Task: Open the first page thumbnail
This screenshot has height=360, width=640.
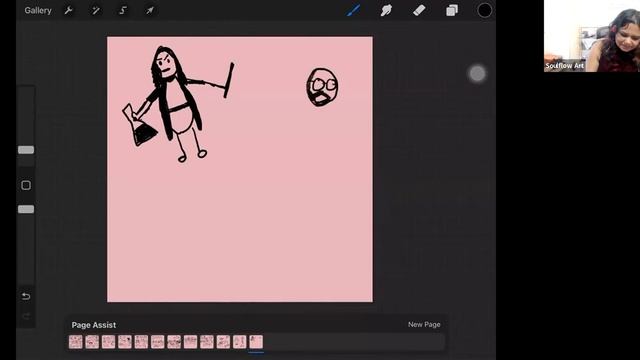Action: [76, 342]
